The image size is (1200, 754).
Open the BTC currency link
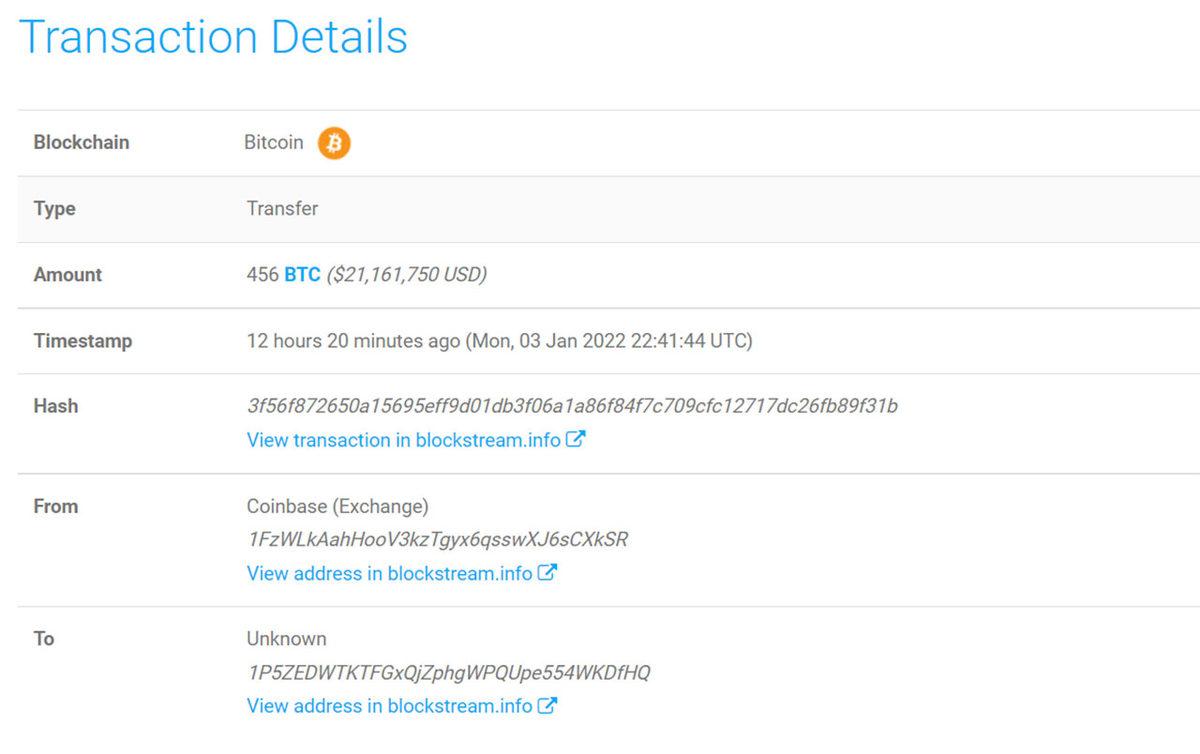click(300, 274)
